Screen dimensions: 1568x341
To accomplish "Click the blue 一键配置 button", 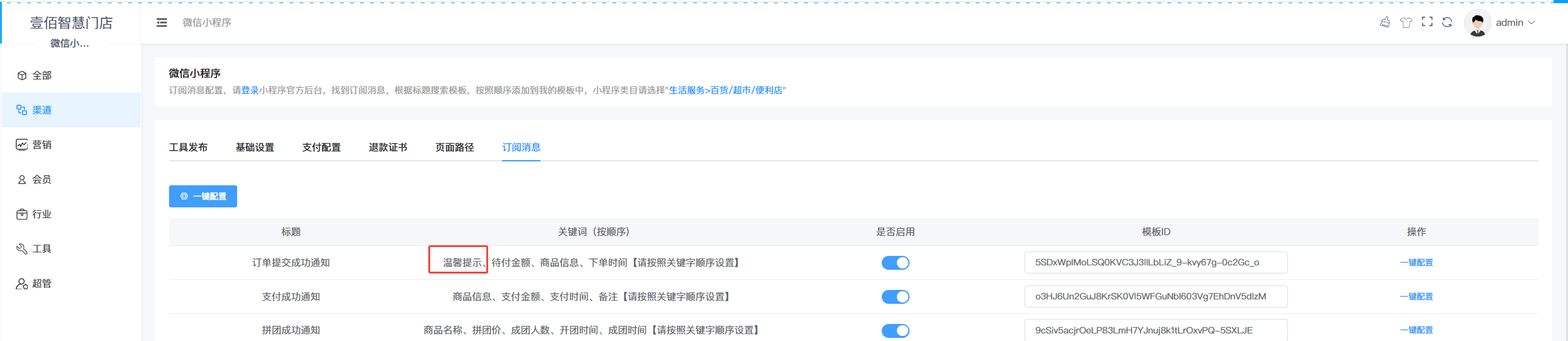I will [x=203, y=197].
